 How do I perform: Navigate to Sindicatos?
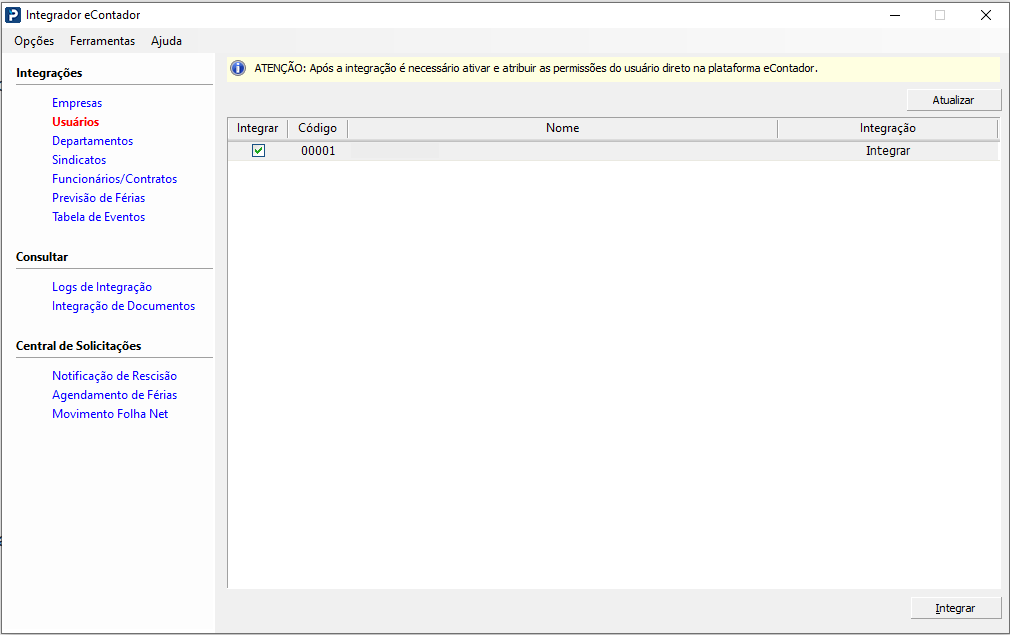pyautogui.click(x=79, y=160)
